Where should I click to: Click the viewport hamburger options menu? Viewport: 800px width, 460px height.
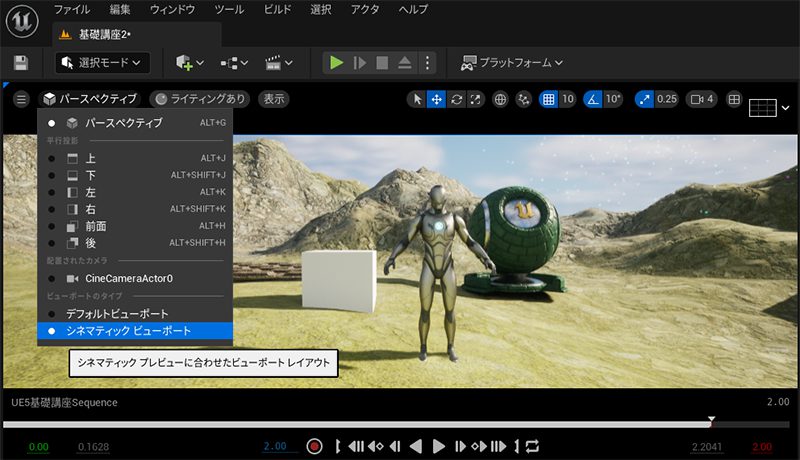[x=22, y=99]
